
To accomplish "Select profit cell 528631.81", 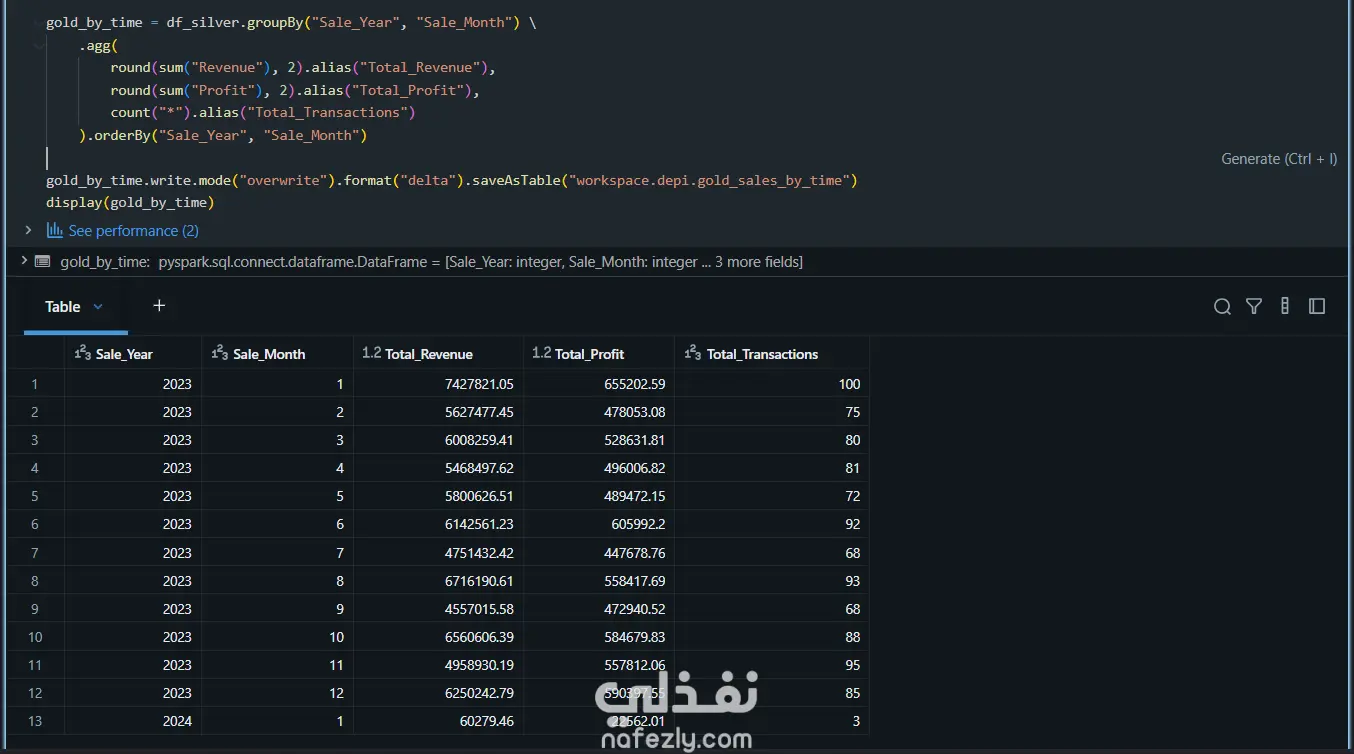I will tap(599, 440).
